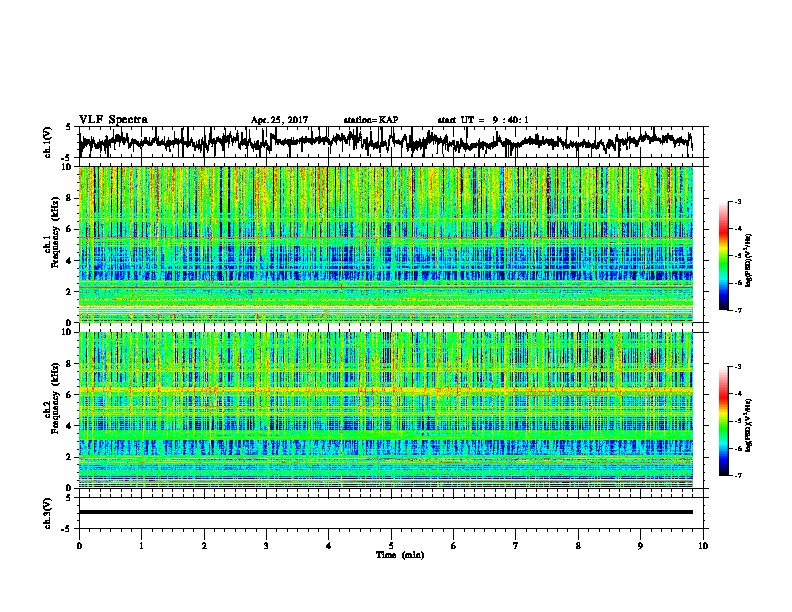
Task: Click the ch.2 color scale bar
Action: (x=723, y=421)
